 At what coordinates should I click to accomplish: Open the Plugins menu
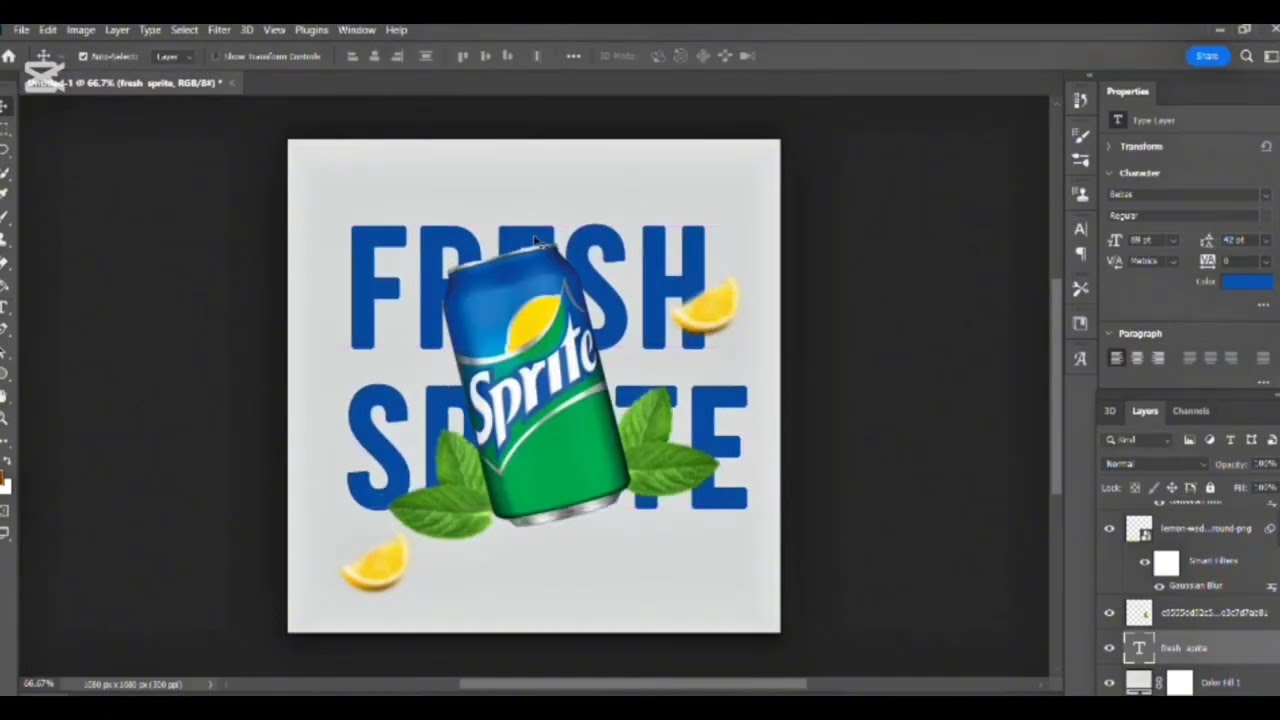pyautogui.click(x=311, y=30)
